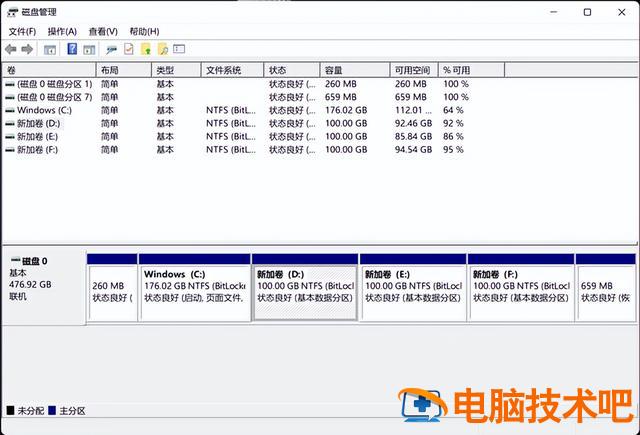Click the 112.01 free space cell
This screenshot has height=435, width=640.
pos(413,110)
